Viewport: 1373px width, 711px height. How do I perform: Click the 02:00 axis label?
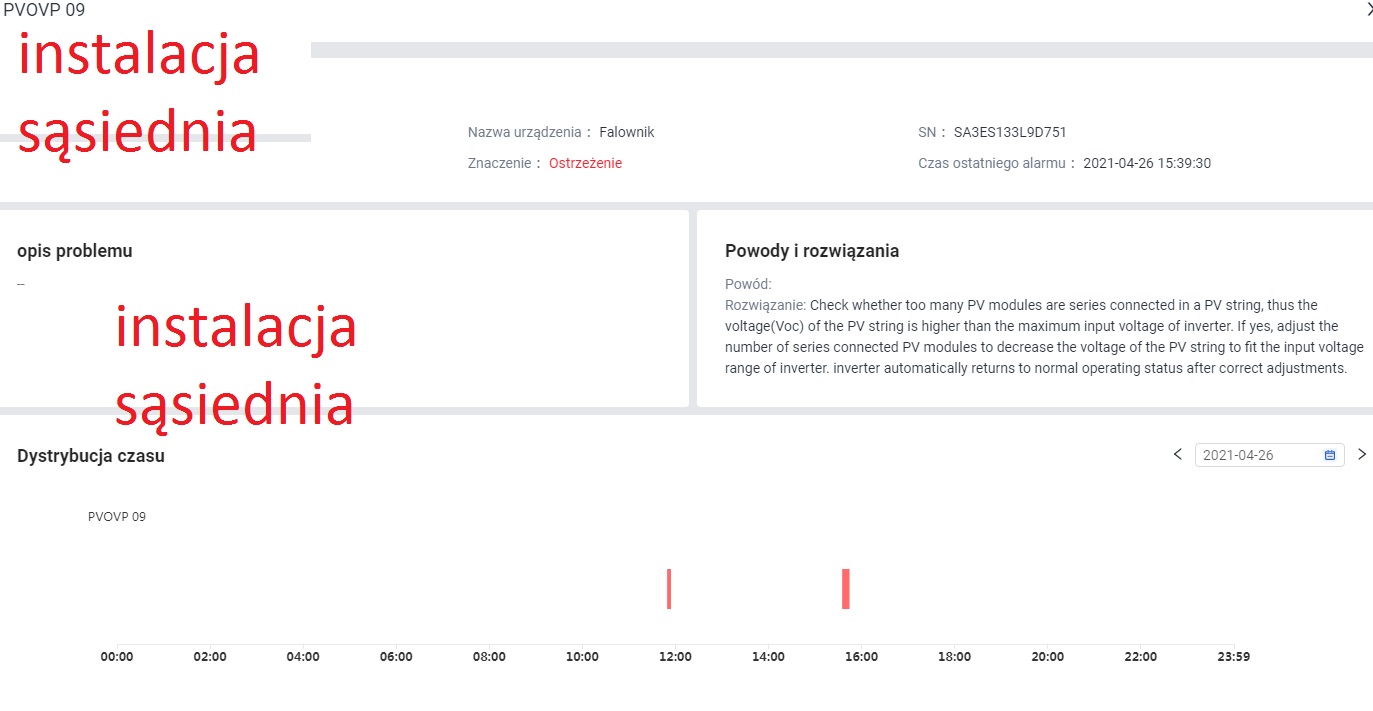tap(210, 657)
